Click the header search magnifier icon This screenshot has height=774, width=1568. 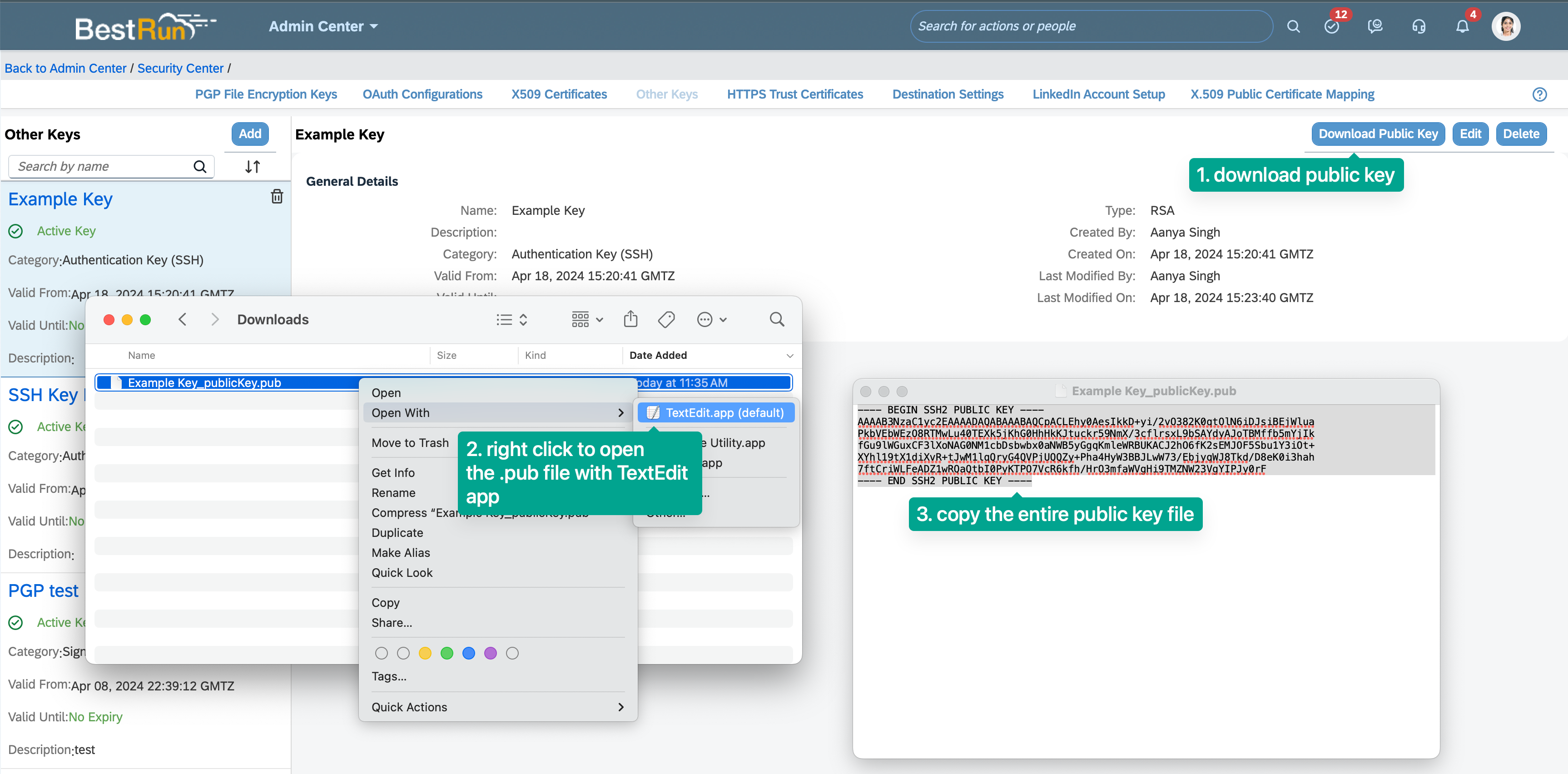(x=1293, y=27)
